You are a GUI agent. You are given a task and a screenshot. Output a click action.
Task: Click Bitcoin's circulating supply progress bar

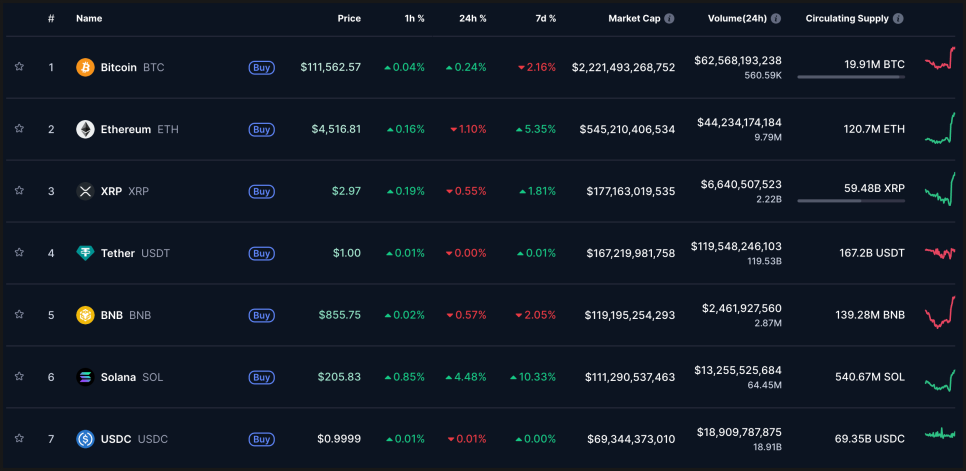(851, 77)
